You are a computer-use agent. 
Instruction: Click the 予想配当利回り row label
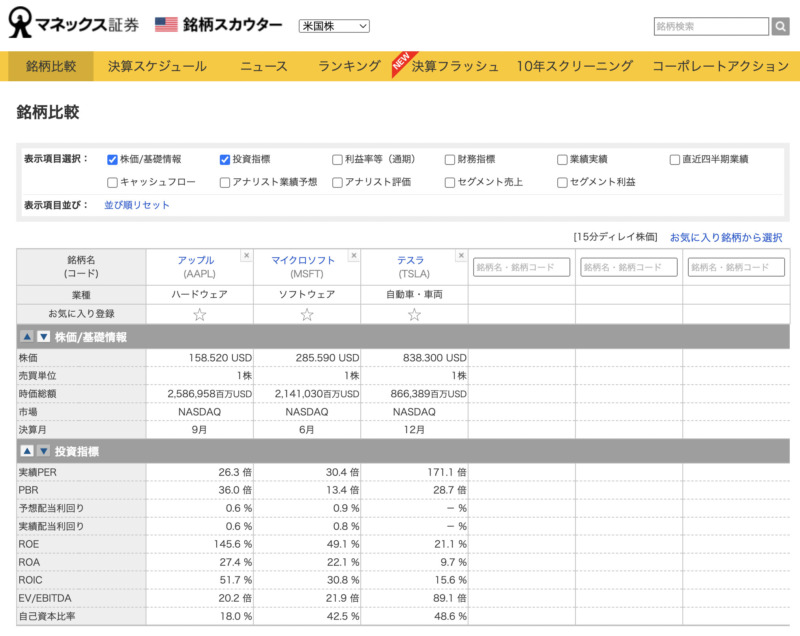pos(51,508)
